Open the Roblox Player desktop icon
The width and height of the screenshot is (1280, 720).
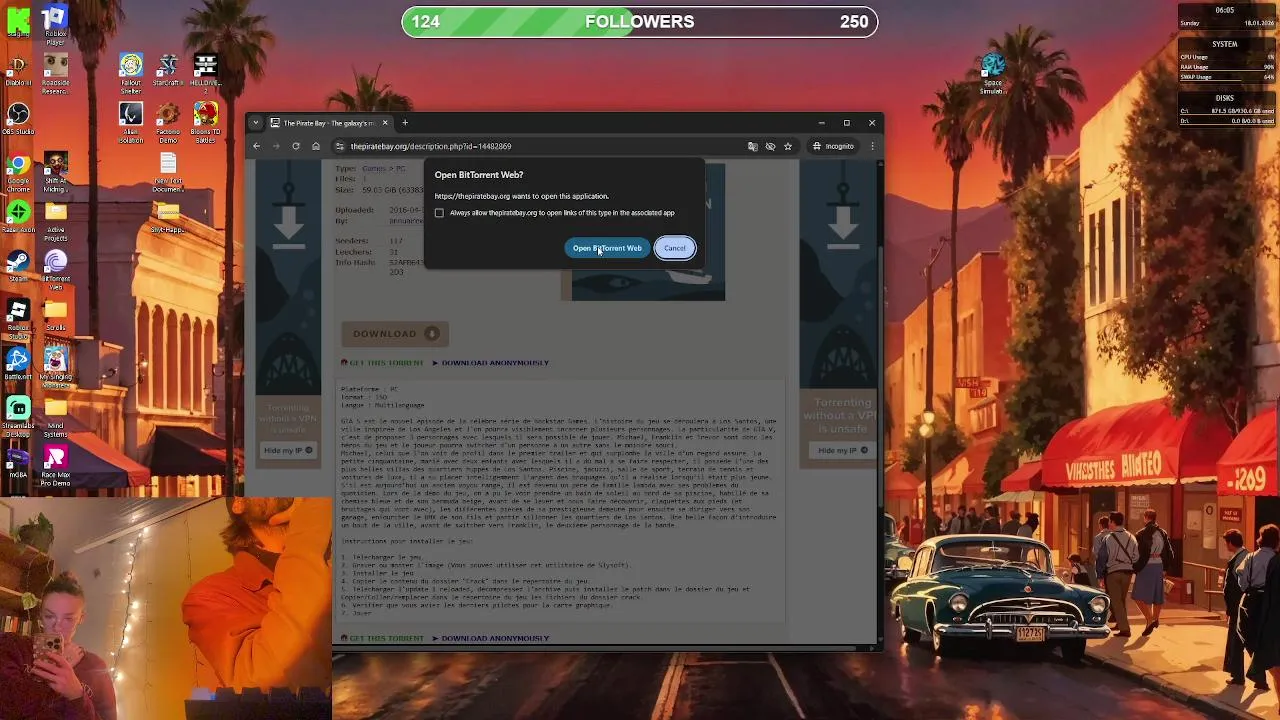(x=55, y=25)
